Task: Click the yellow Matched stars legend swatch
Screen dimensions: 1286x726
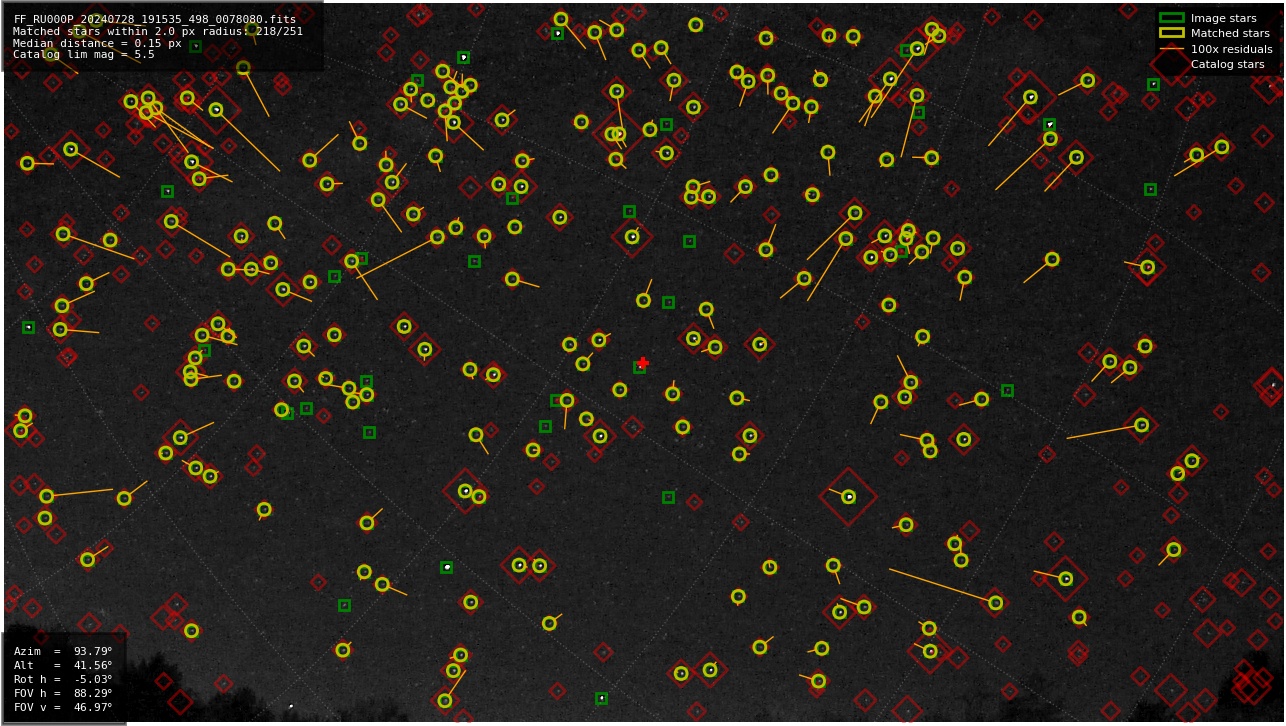Action: [1171, 33]
